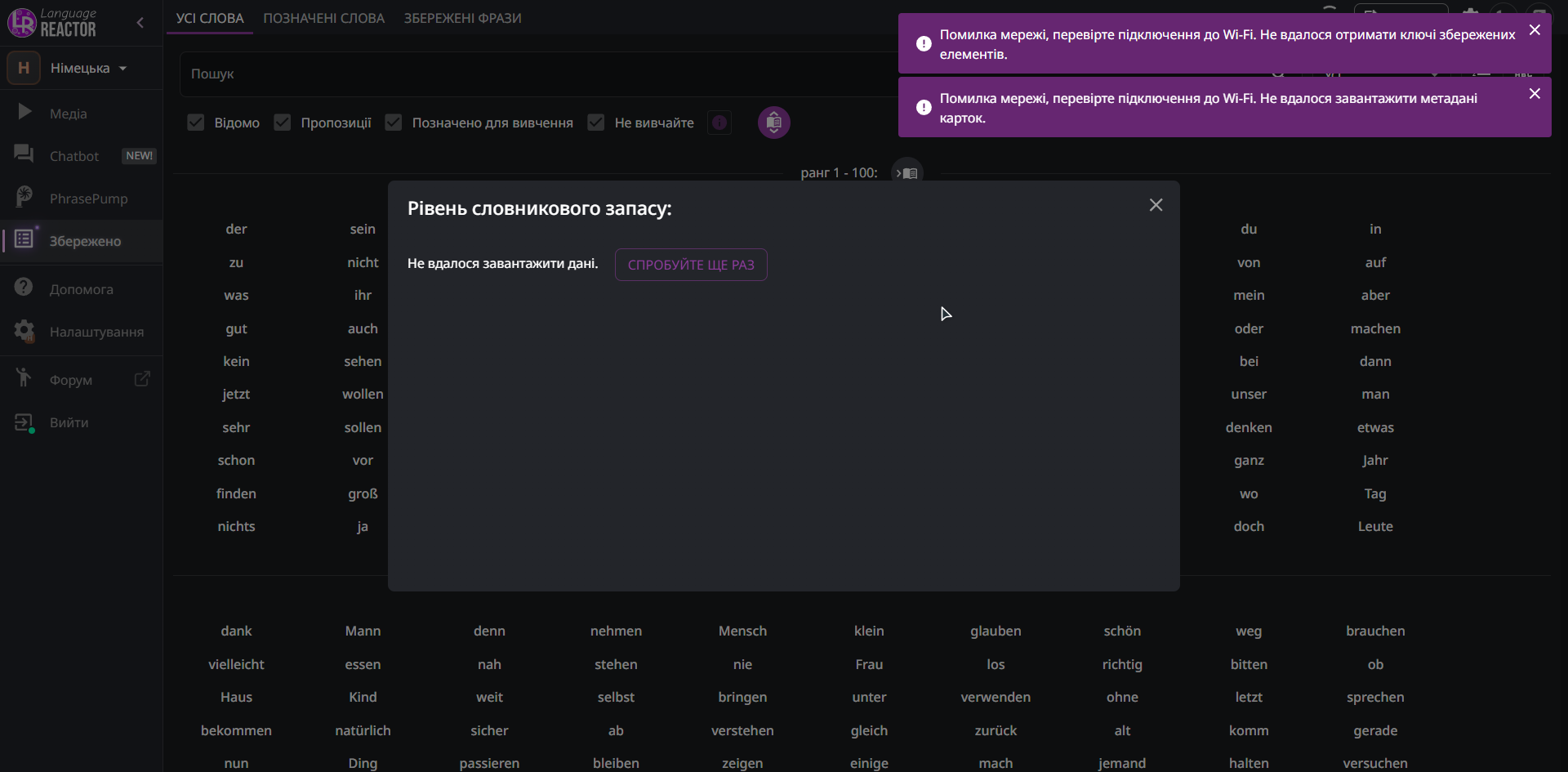1568x772 pixels.
Task: Click the Вийти logout icon
Action: [24, 422]
